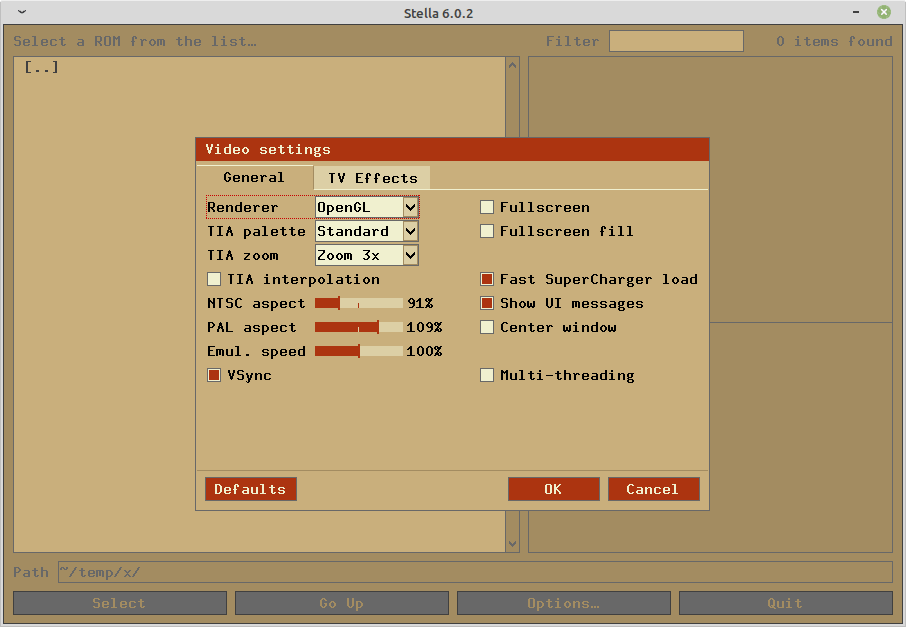This screenshot has width=906, height=627.
Task: Adjust the PAL aspect slider
Action: 359,328
